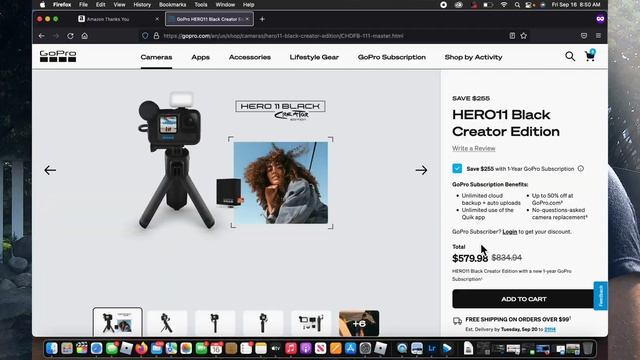The width and height of the screenshot is (640, 360).
Task: Click the Wi-Fi icon in menu bar
Action: tap(504, 5)
